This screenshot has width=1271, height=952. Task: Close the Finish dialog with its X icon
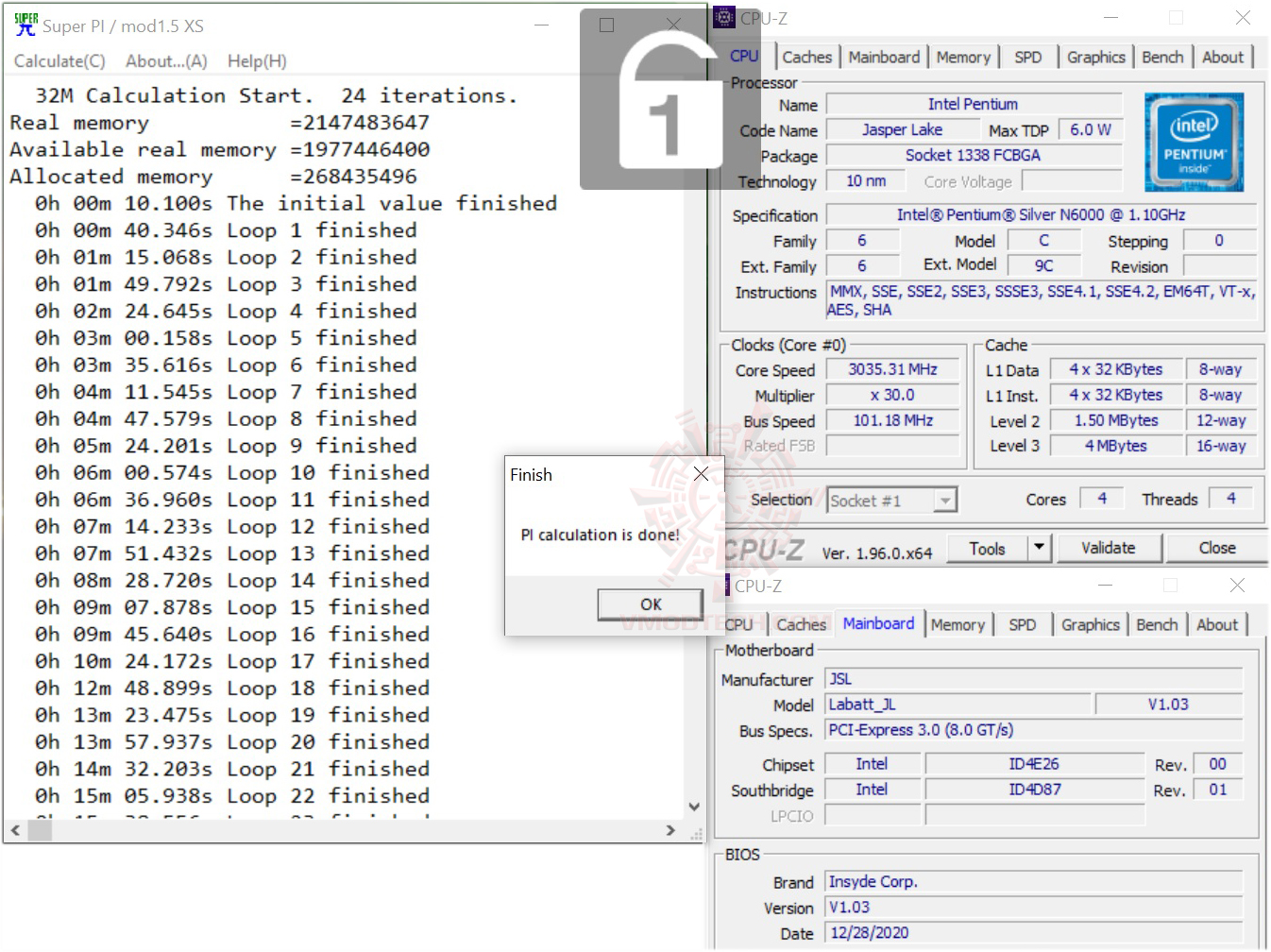(701, 474)
